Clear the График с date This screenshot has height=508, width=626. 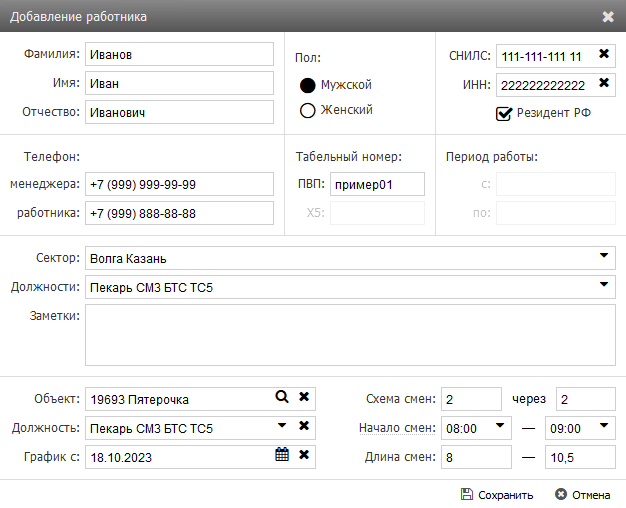click(x=304, y=455)
